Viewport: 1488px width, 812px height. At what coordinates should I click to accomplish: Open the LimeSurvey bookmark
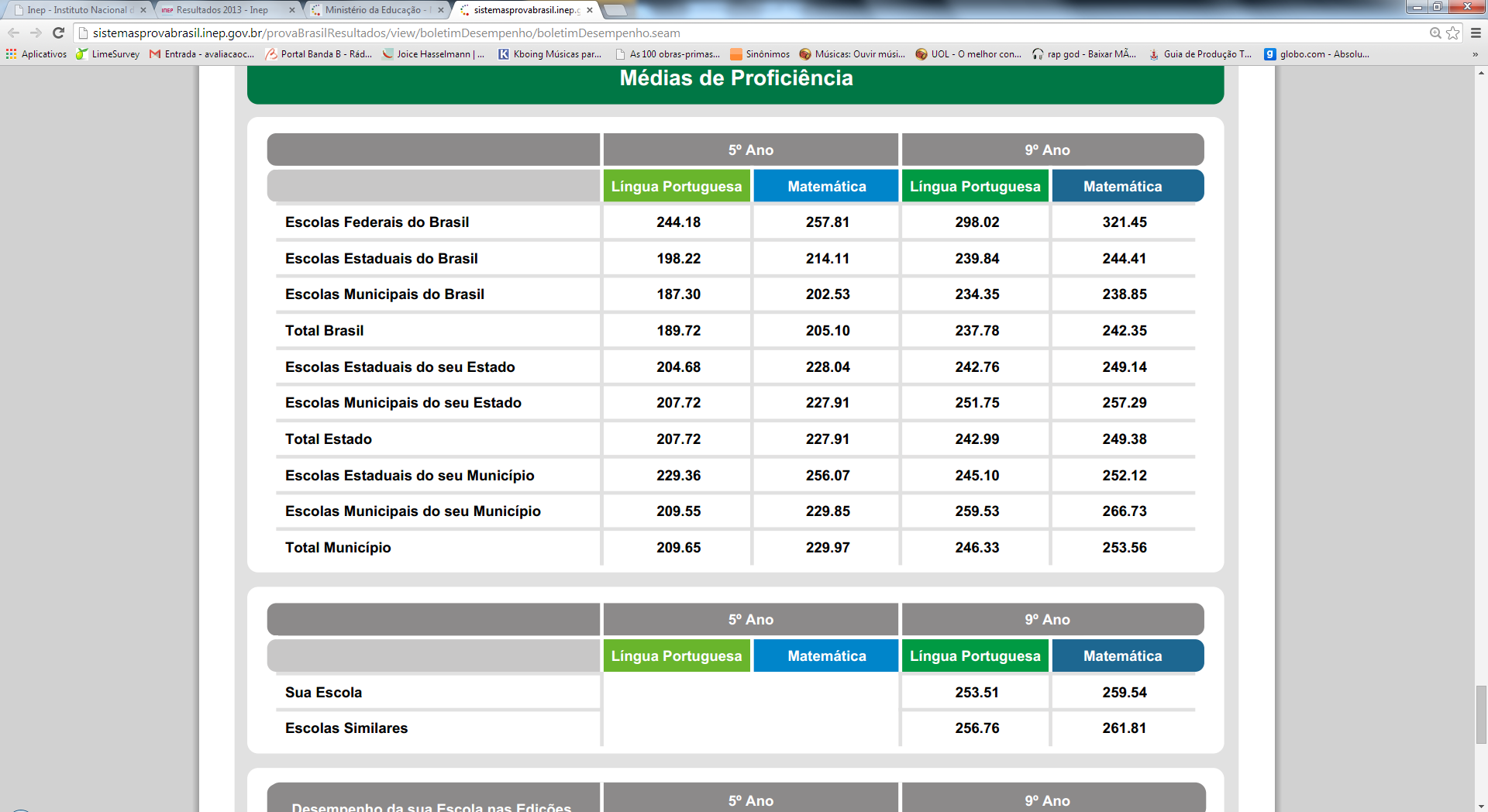click(x=108, y=54)
